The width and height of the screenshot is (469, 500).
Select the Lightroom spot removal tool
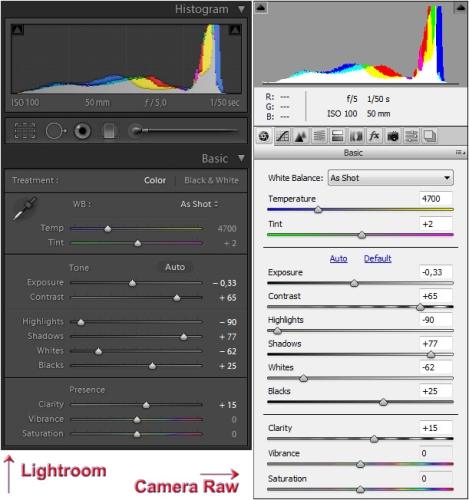click(x=56, y=131)
